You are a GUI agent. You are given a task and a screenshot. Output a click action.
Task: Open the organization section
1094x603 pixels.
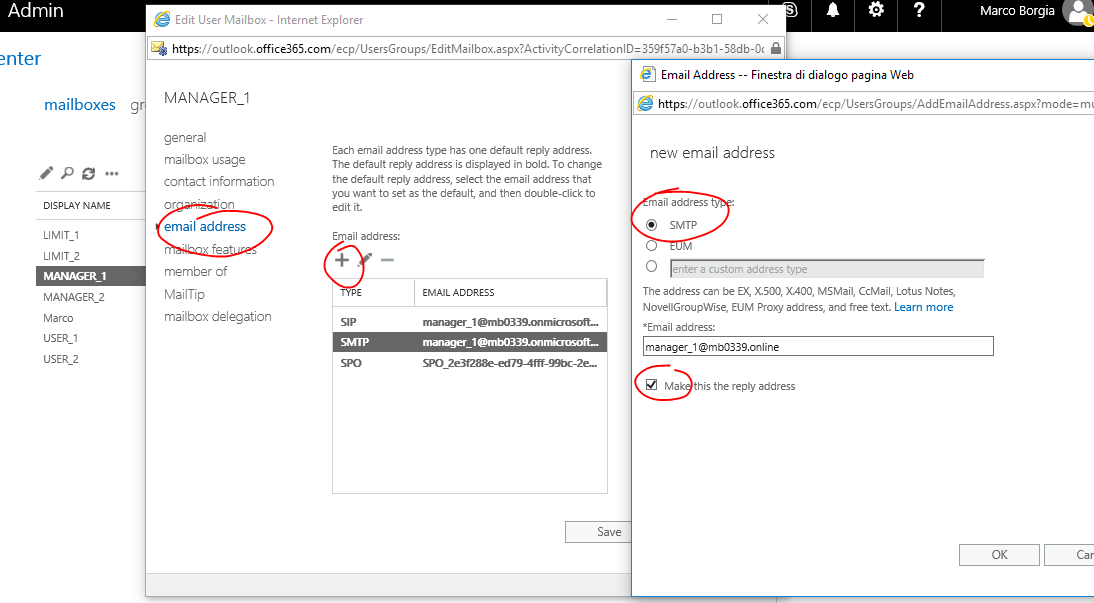pos(199,204)
